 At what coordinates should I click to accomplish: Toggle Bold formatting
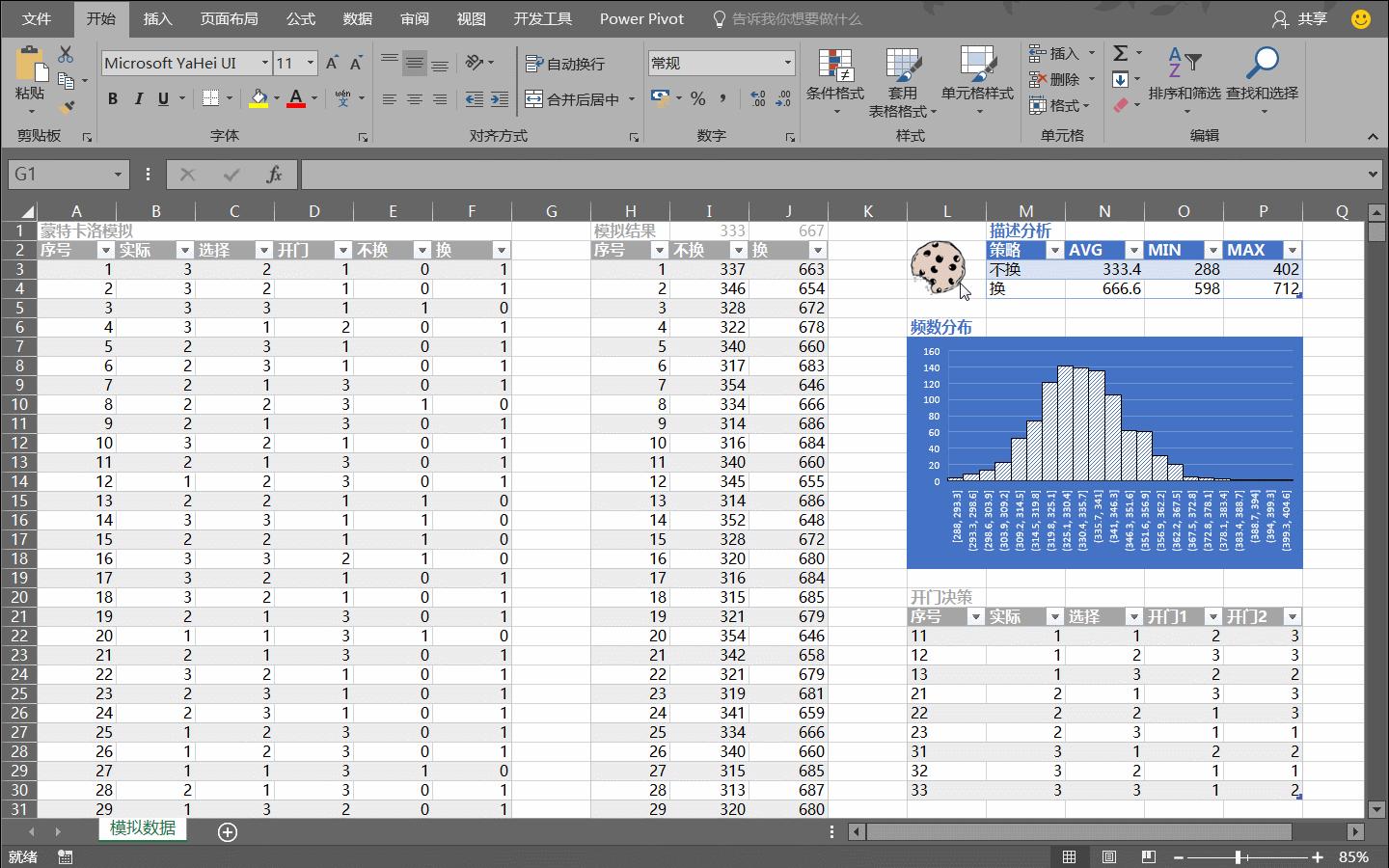coord(113,98)
